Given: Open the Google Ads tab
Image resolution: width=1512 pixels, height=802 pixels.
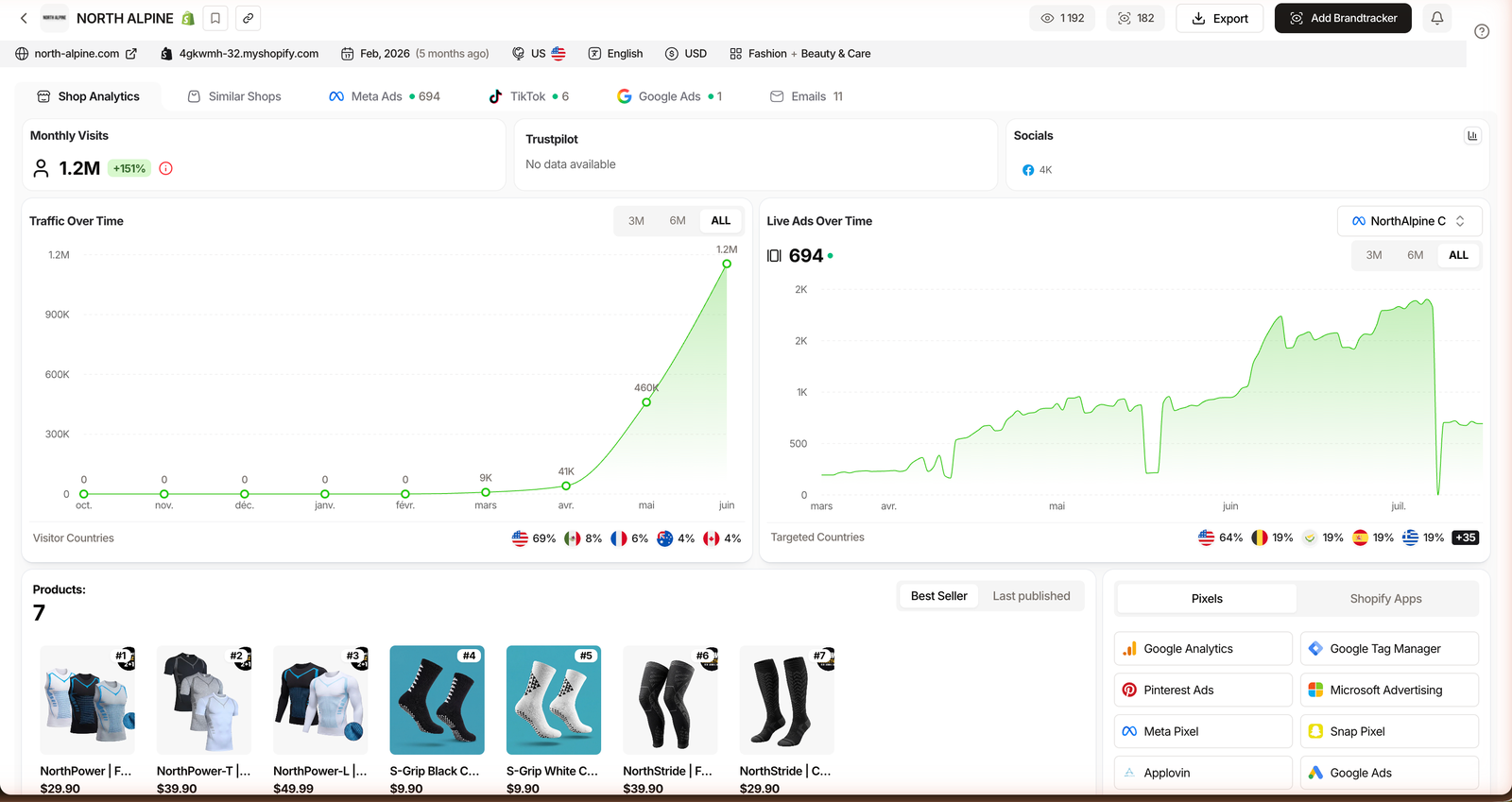Looking at the screenshot, I should click(670, 96).
